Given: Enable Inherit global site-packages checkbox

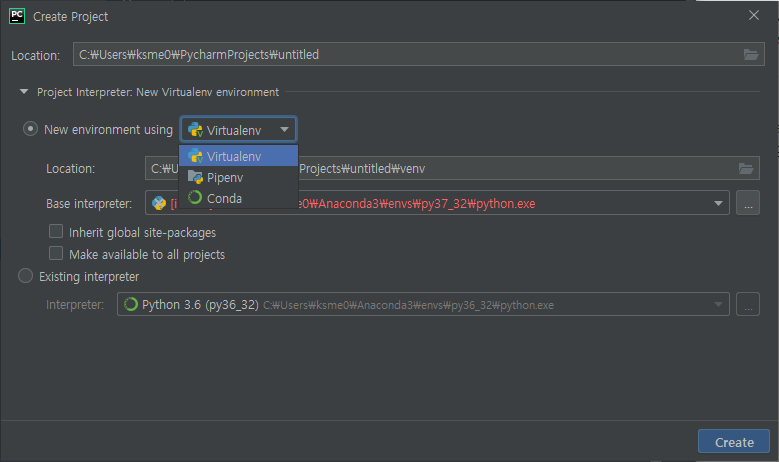Looking at the screenshot, I should 56,231.
